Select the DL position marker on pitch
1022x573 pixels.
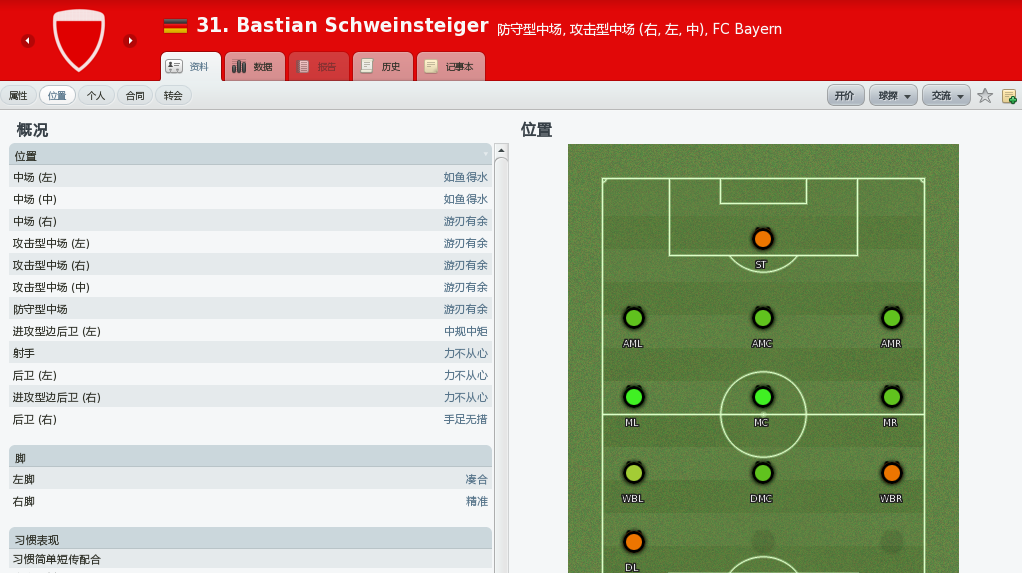633,542
